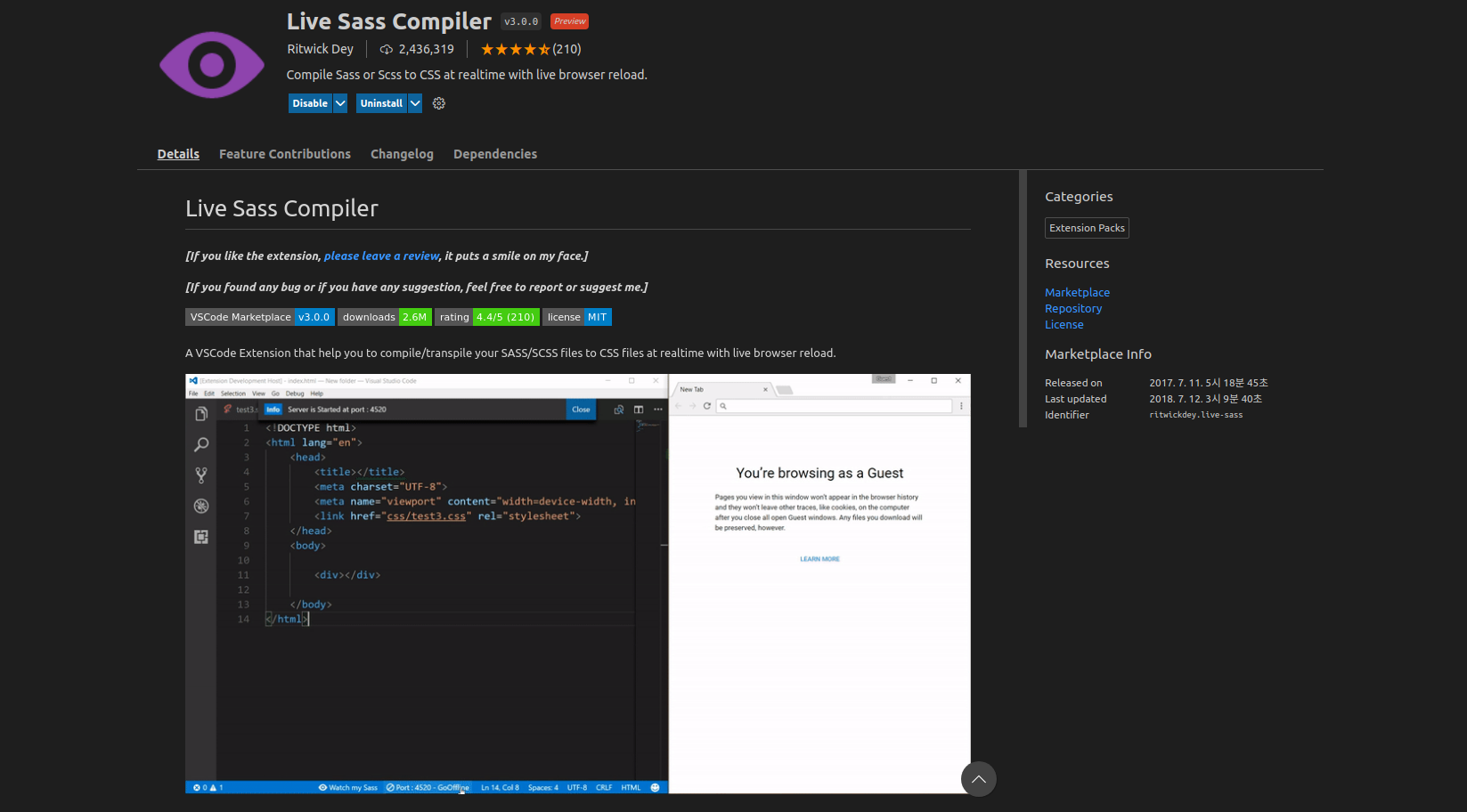The width and height of the screenshot is (1467, 812).
Task: Click the demo screenshot image
Action: click(x=578, y=583)
